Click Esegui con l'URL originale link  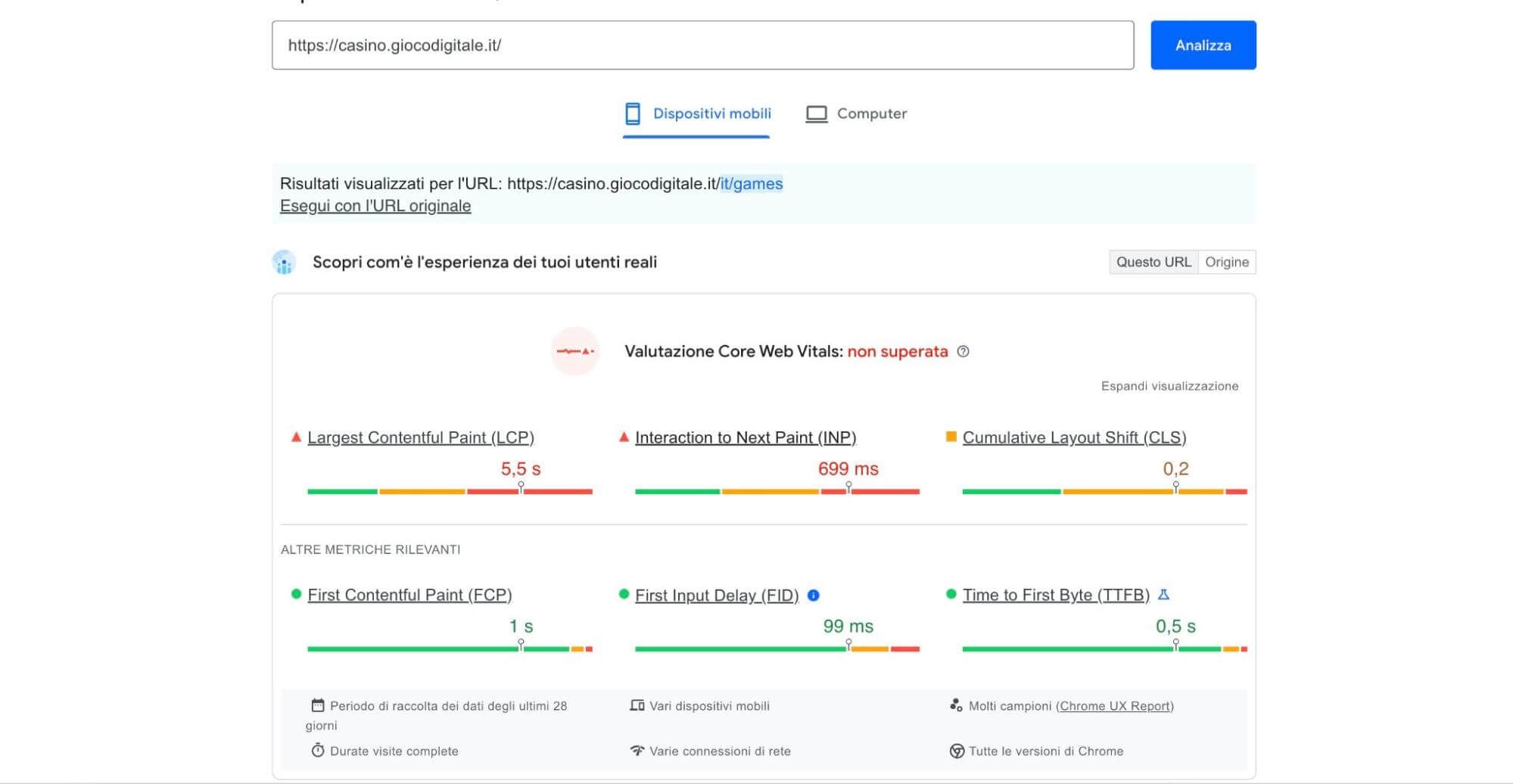point(375,206)
